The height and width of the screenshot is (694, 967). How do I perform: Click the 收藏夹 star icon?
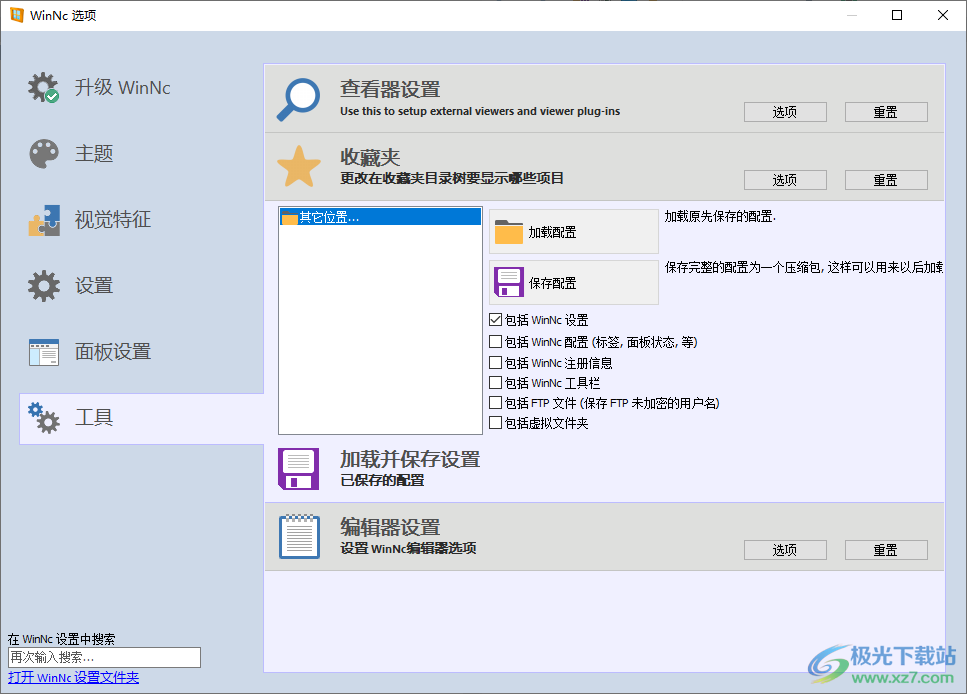[299, 167]
